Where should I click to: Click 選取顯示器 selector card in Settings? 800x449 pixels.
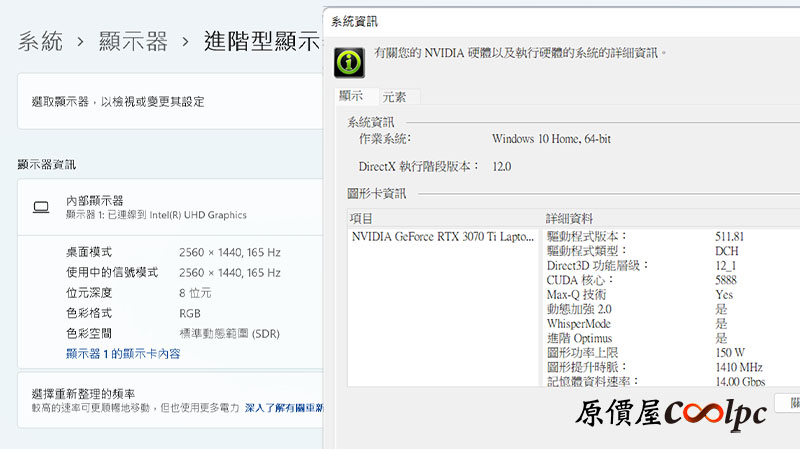[170, 101]
